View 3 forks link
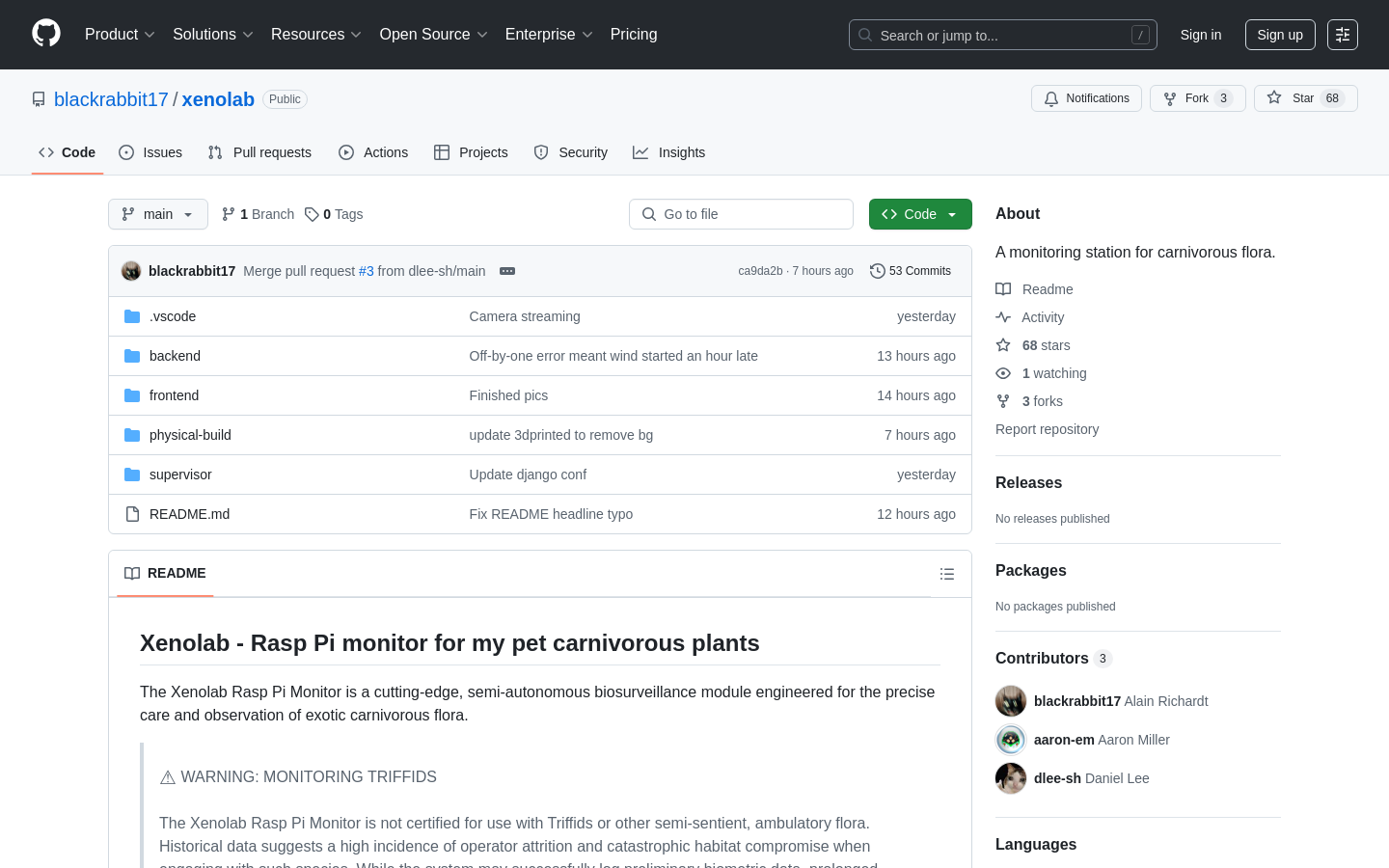Image resolution: width=1389 pixels, height=868 pixels. (1029, 401)
